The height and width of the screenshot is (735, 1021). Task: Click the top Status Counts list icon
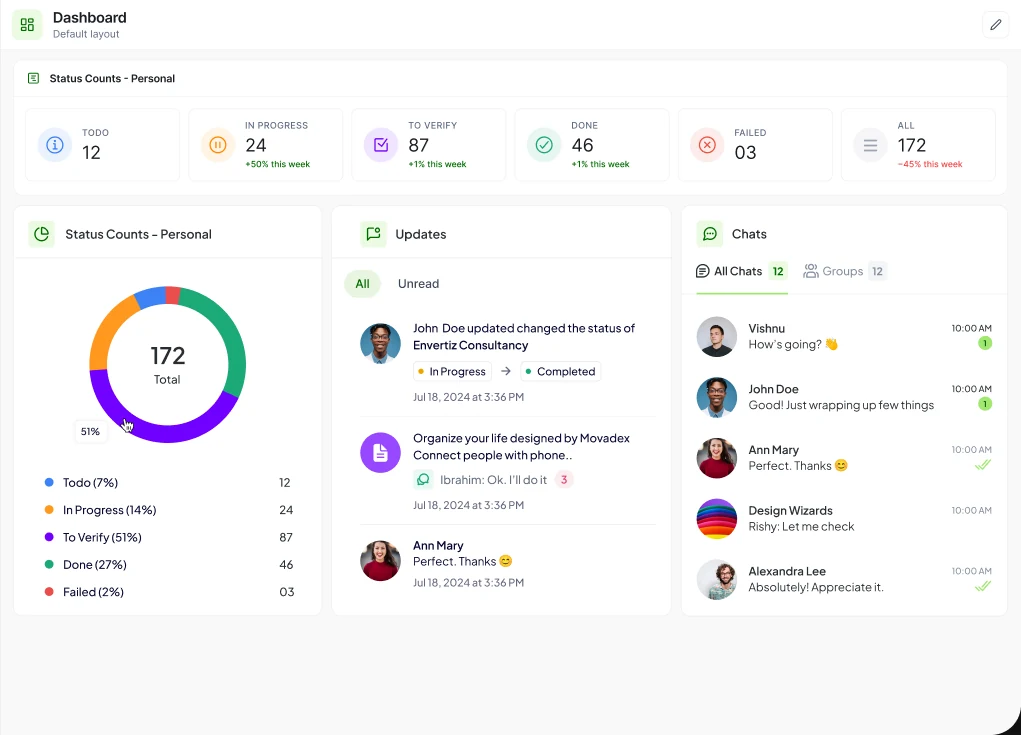[33, 78]
